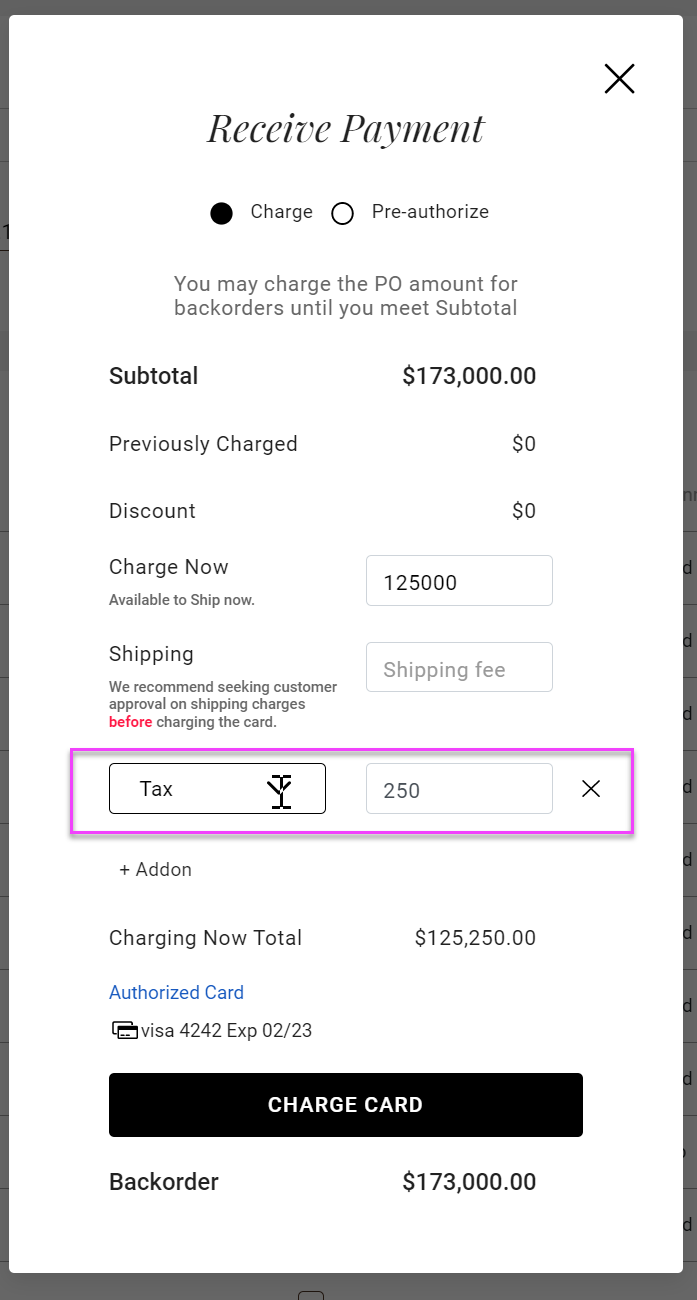Click the Subtotal $173,000.00 amount
This screenshot has height=1300, width=697.
[x=469, y=377]
